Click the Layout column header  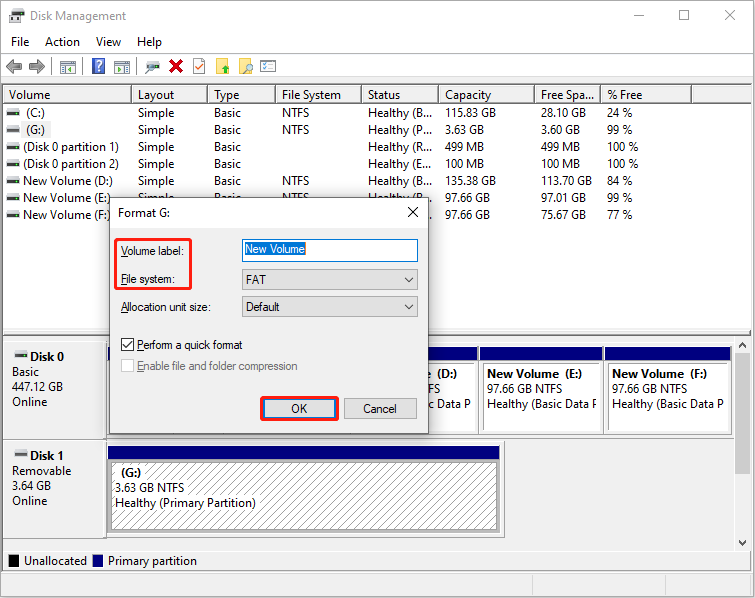pyautogui.click(x=170, y=95)
